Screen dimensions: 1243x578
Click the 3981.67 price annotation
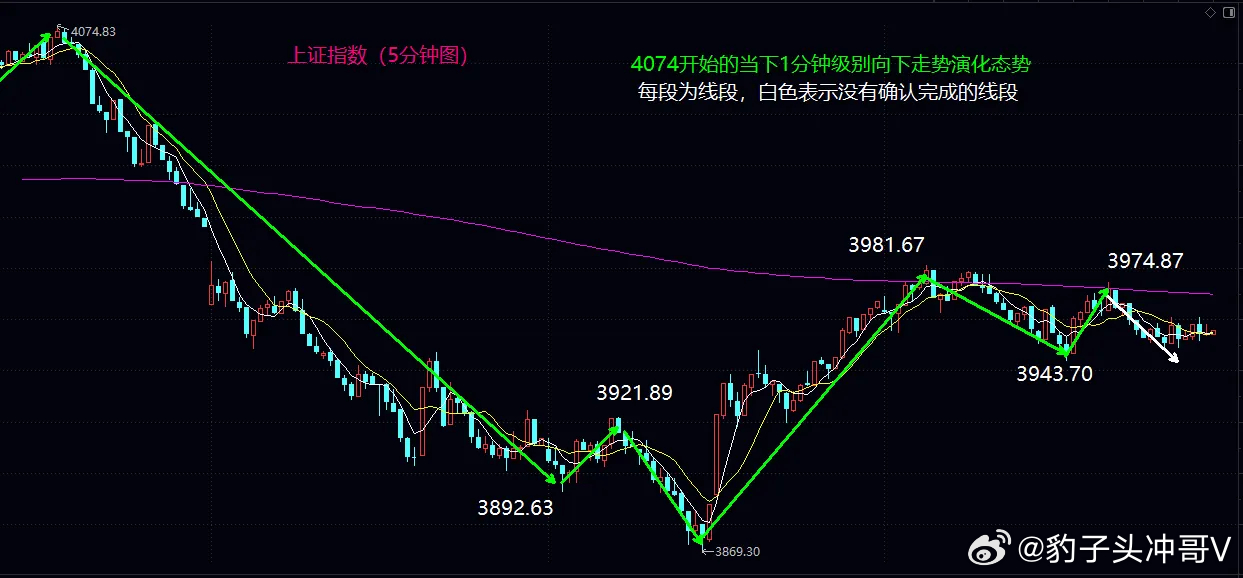point(887,245)
